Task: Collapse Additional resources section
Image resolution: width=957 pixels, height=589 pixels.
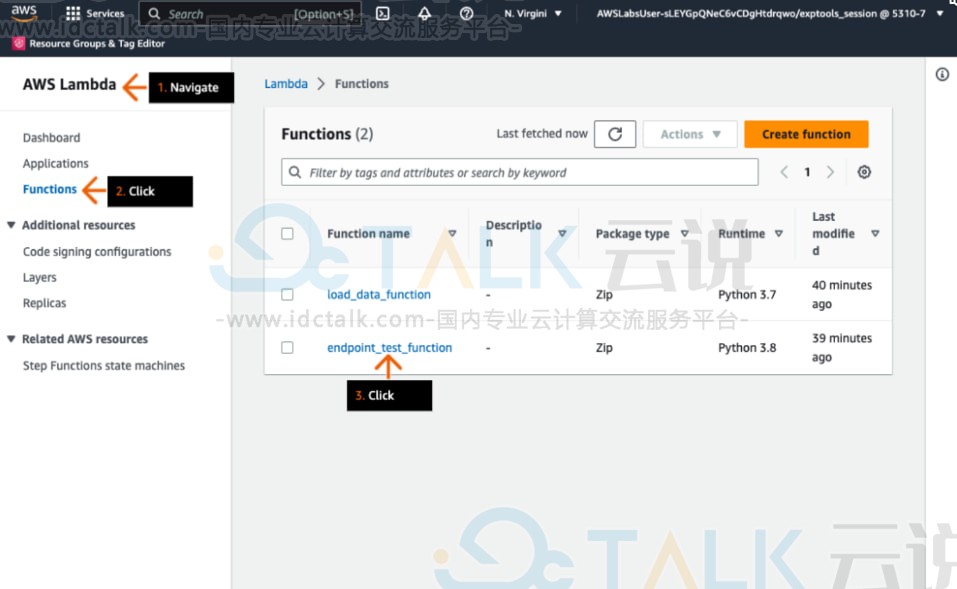Action: point(11,225)
